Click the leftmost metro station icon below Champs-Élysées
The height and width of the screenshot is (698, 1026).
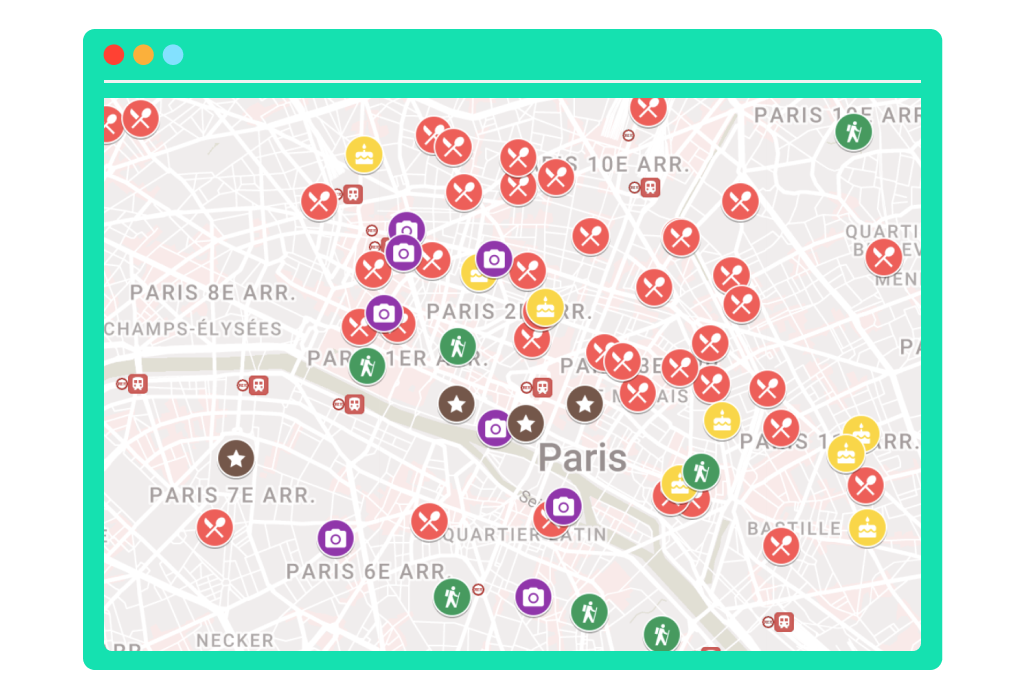point(132,383)
